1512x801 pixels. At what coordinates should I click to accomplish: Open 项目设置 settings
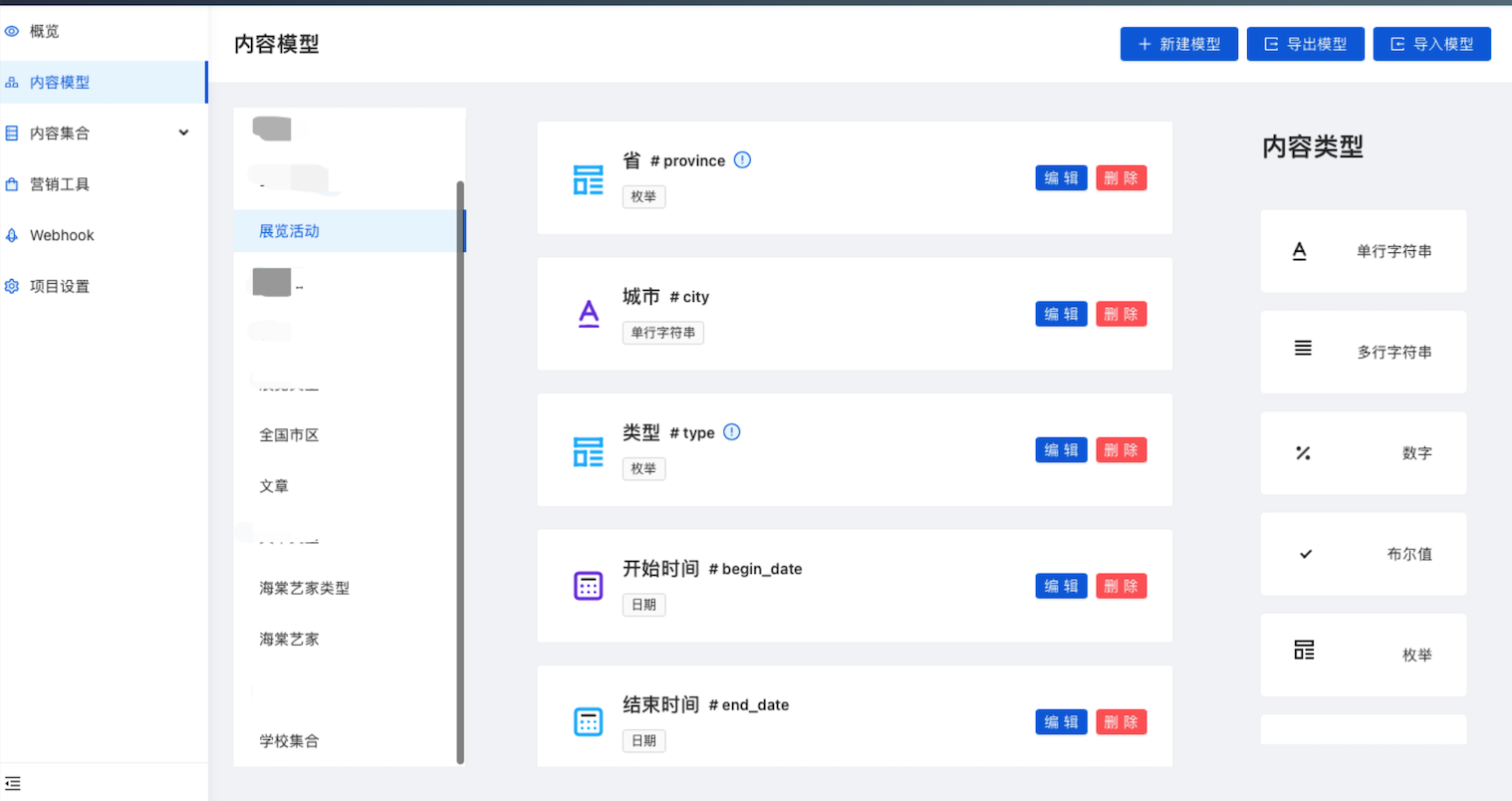pos(104,286)
